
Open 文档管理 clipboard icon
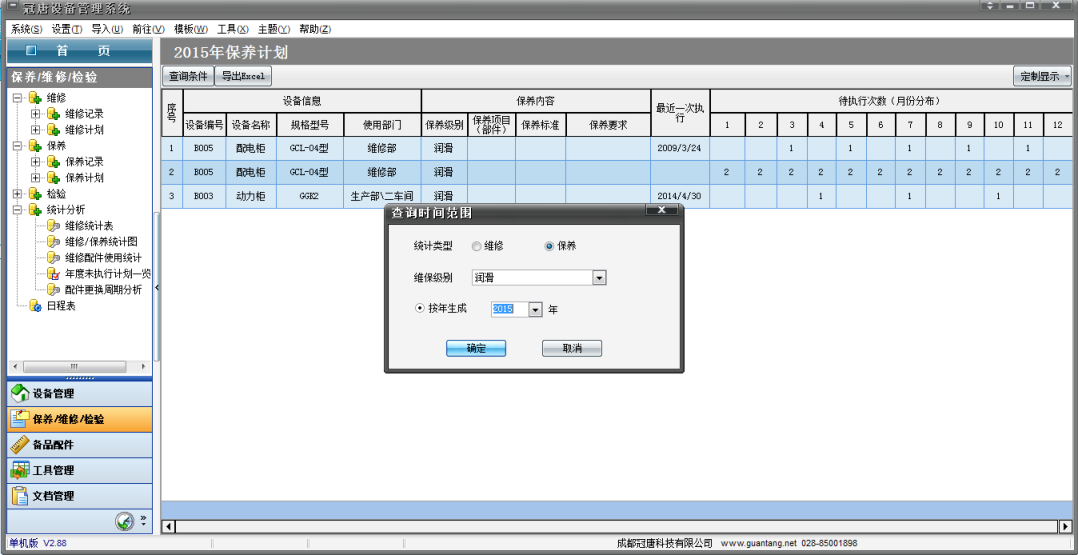pos(18,496)
